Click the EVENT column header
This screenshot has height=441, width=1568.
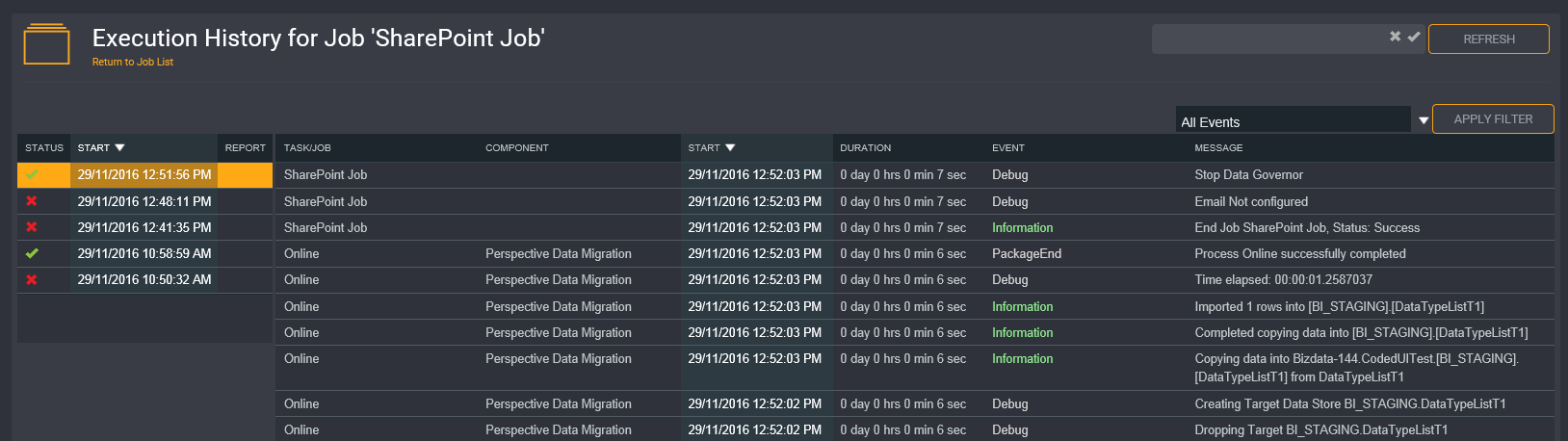point(1008,147)
